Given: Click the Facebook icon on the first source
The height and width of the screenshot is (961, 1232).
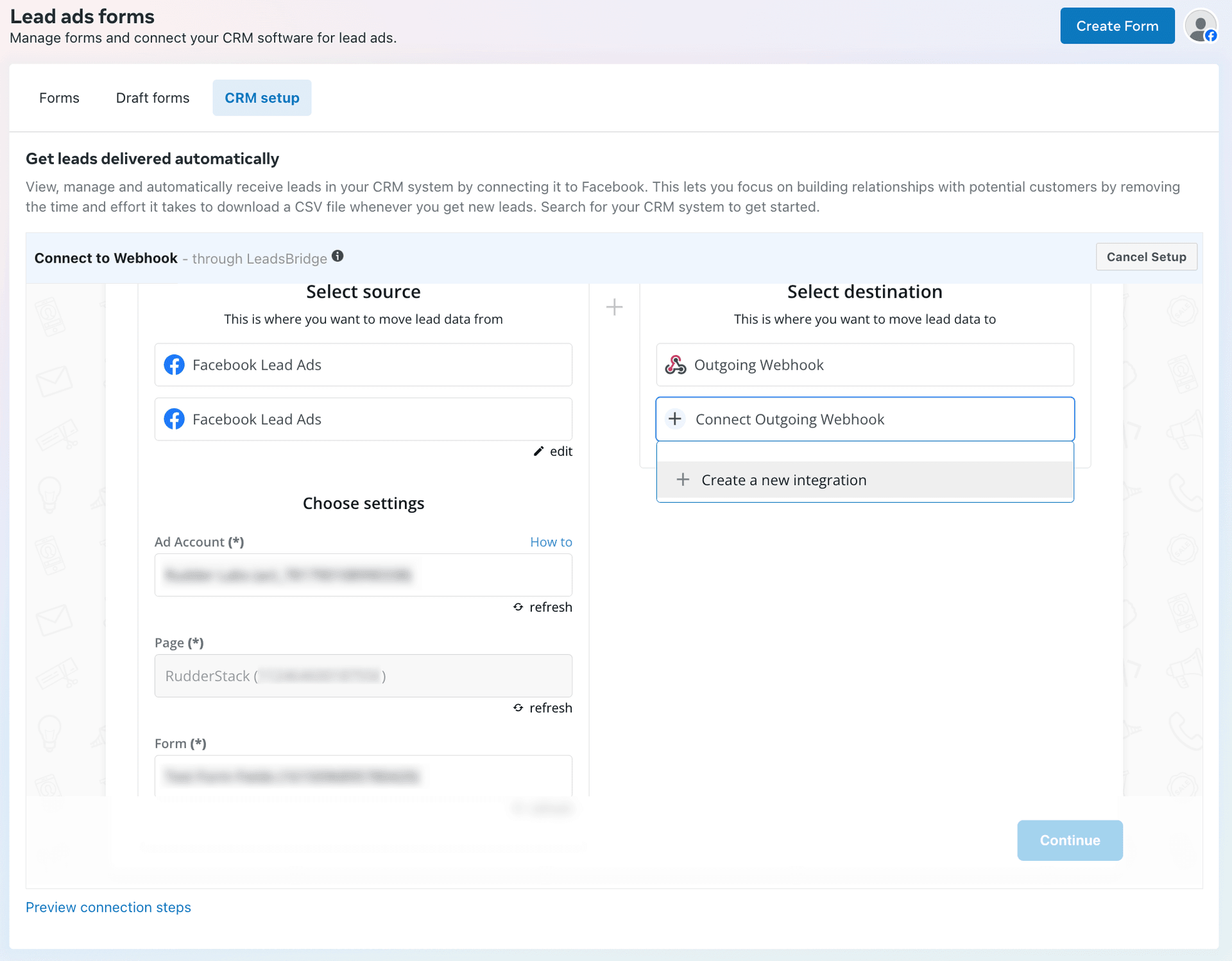Looking at the screenshot, I should [x=174, y=365].
